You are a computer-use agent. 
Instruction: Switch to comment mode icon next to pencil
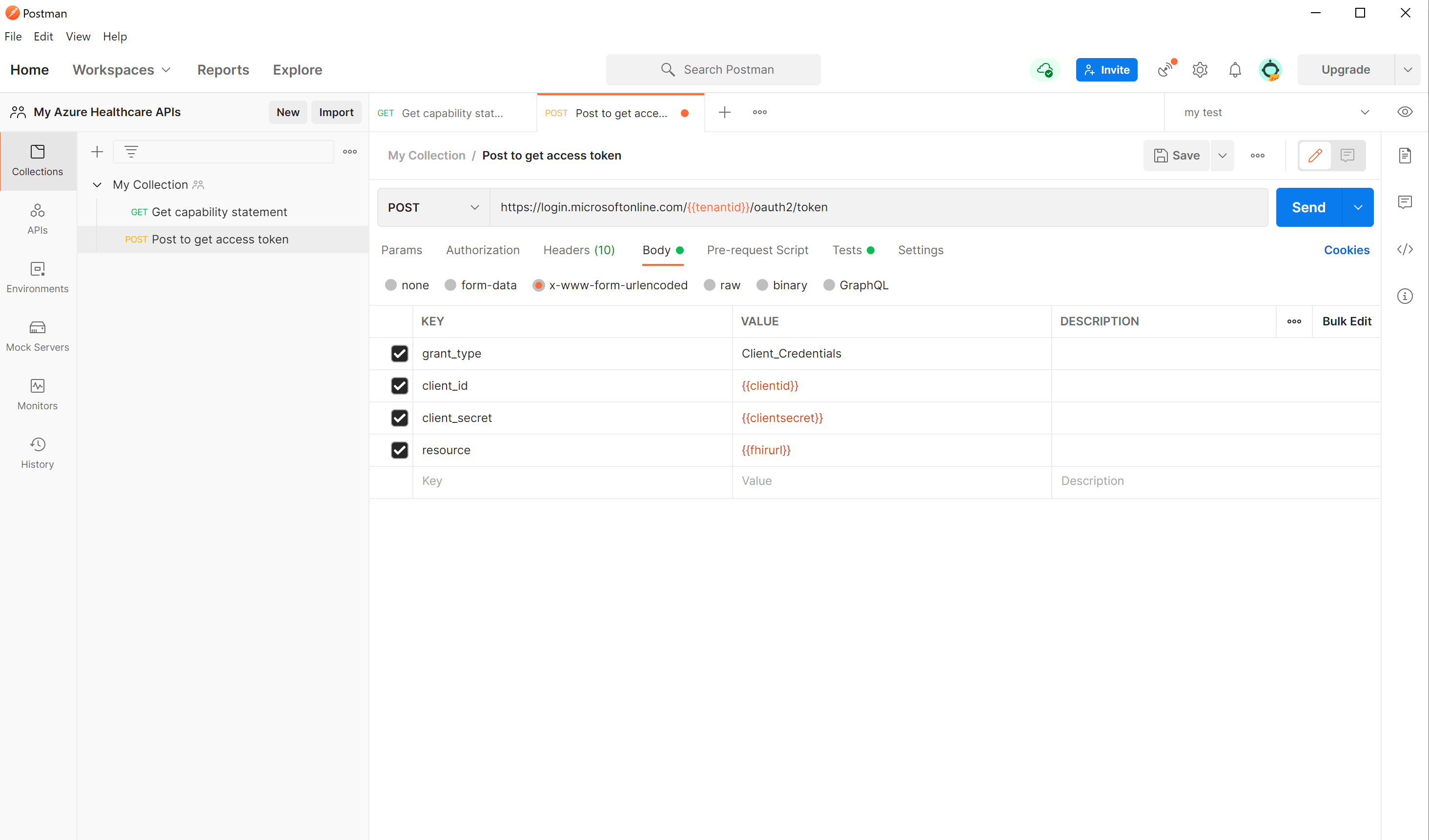click(x=1347, y=155)
